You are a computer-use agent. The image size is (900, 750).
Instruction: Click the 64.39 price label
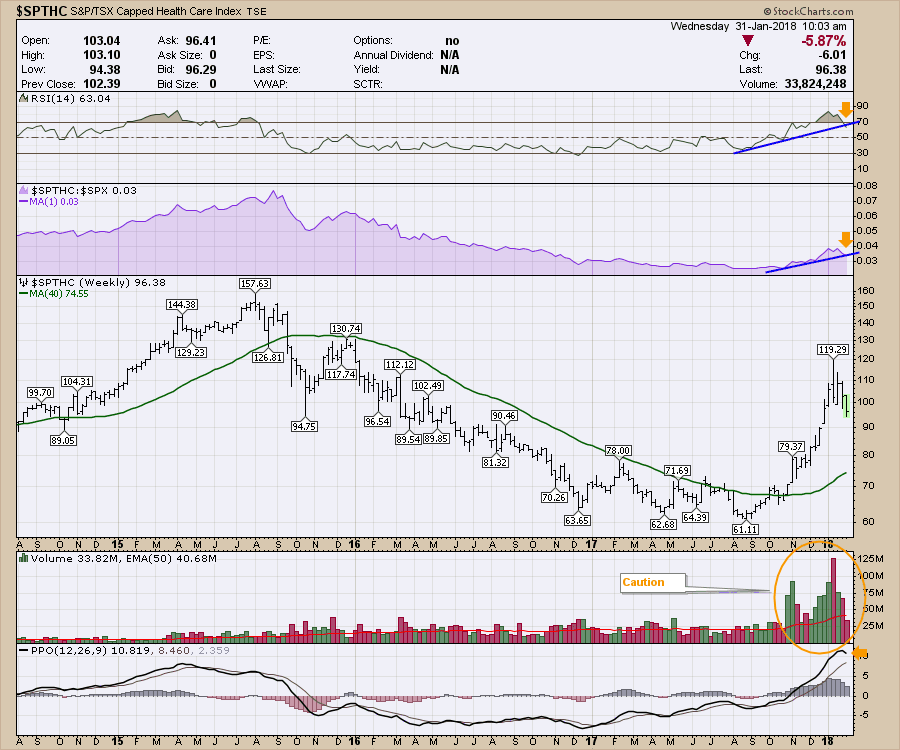pyautogui.click(x=695, y=518)
